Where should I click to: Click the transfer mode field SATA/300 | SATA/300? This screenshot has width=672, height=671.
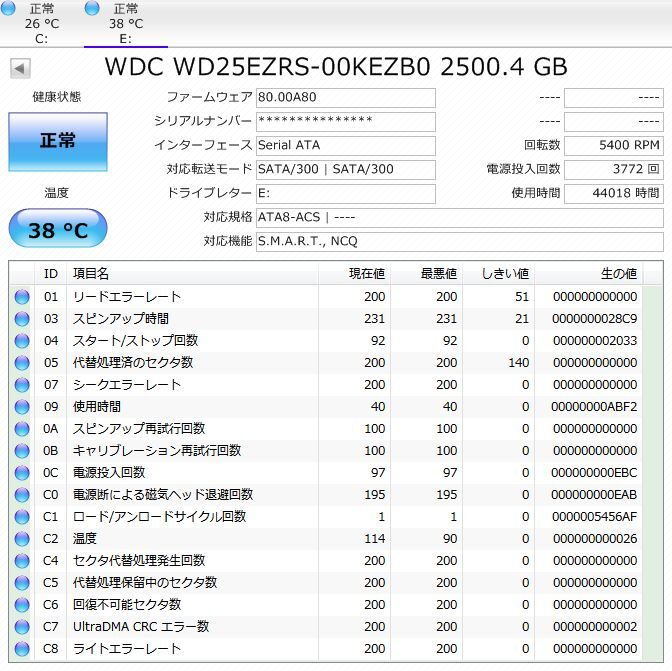(346, 170)
